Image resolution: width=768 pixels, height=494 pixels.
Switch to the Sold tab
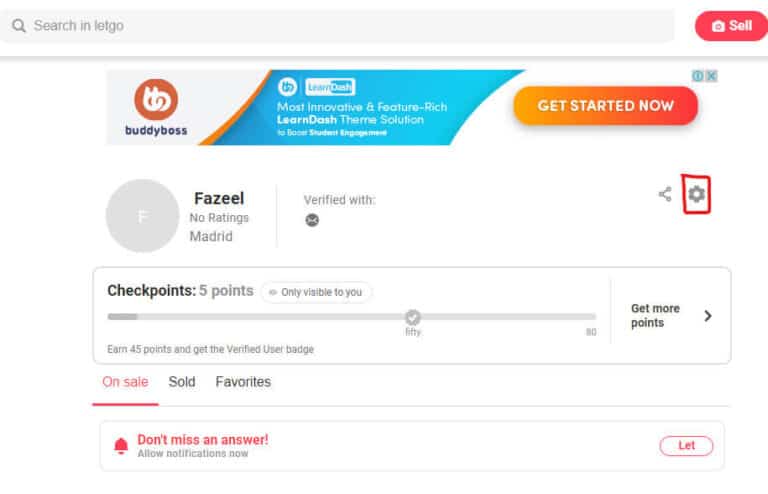tap(182, 382)
